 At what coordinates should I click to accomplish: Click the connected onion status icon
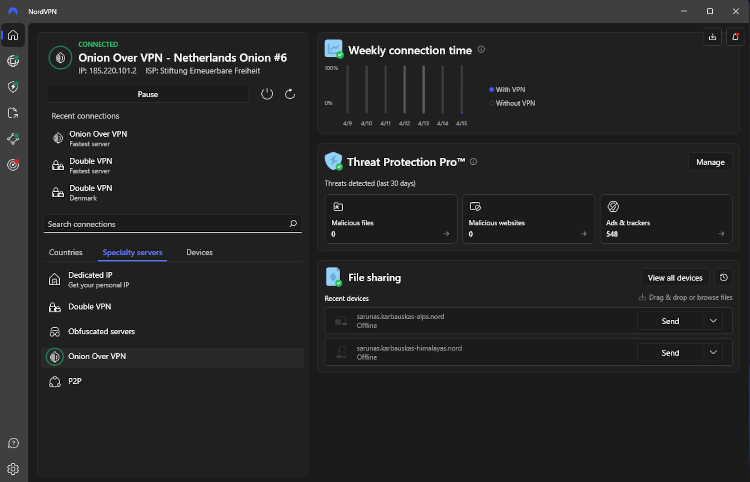click(x=60, y=58)
